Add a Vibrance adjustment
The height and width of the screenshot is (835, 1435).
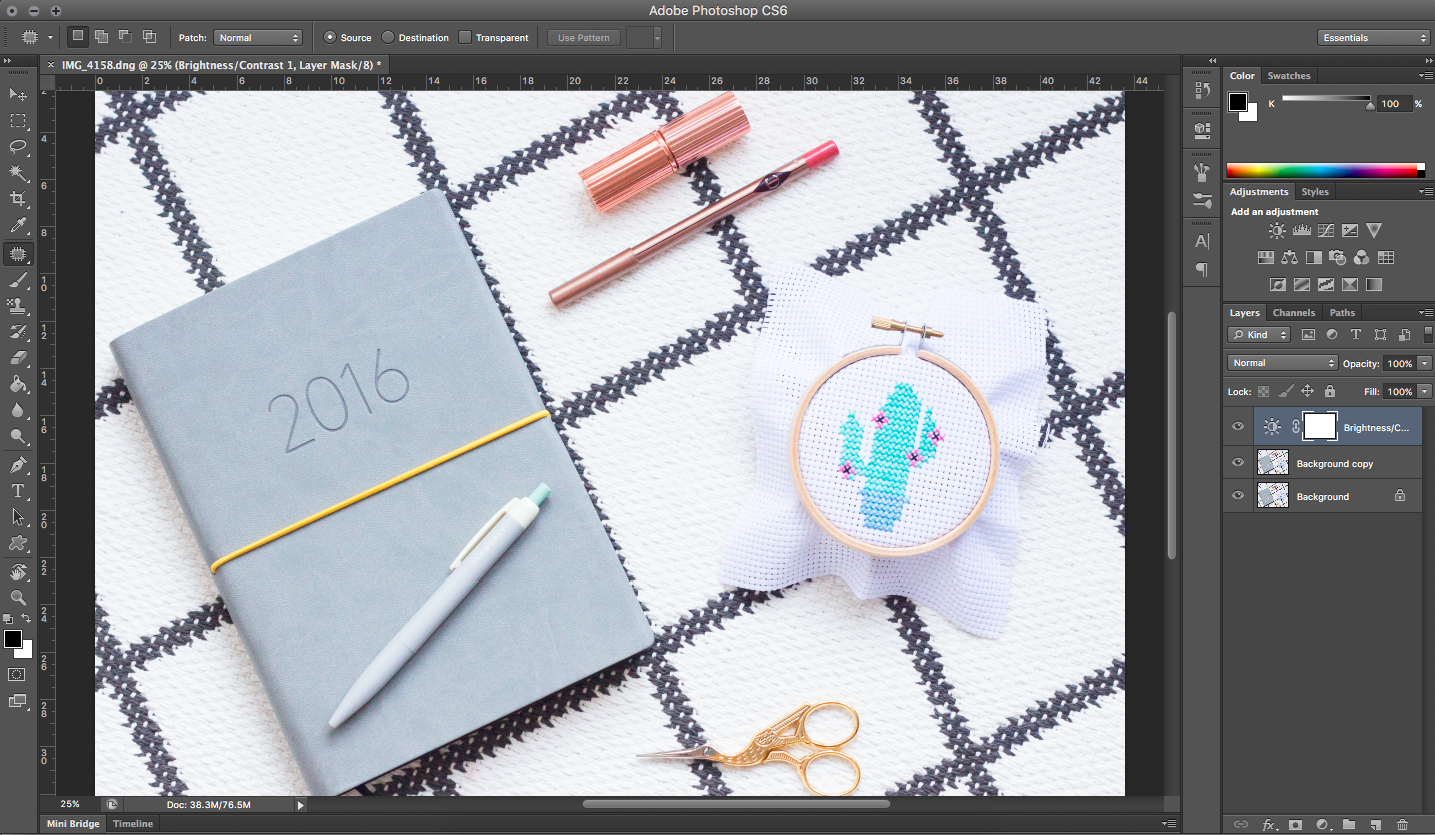point(1374,231)
